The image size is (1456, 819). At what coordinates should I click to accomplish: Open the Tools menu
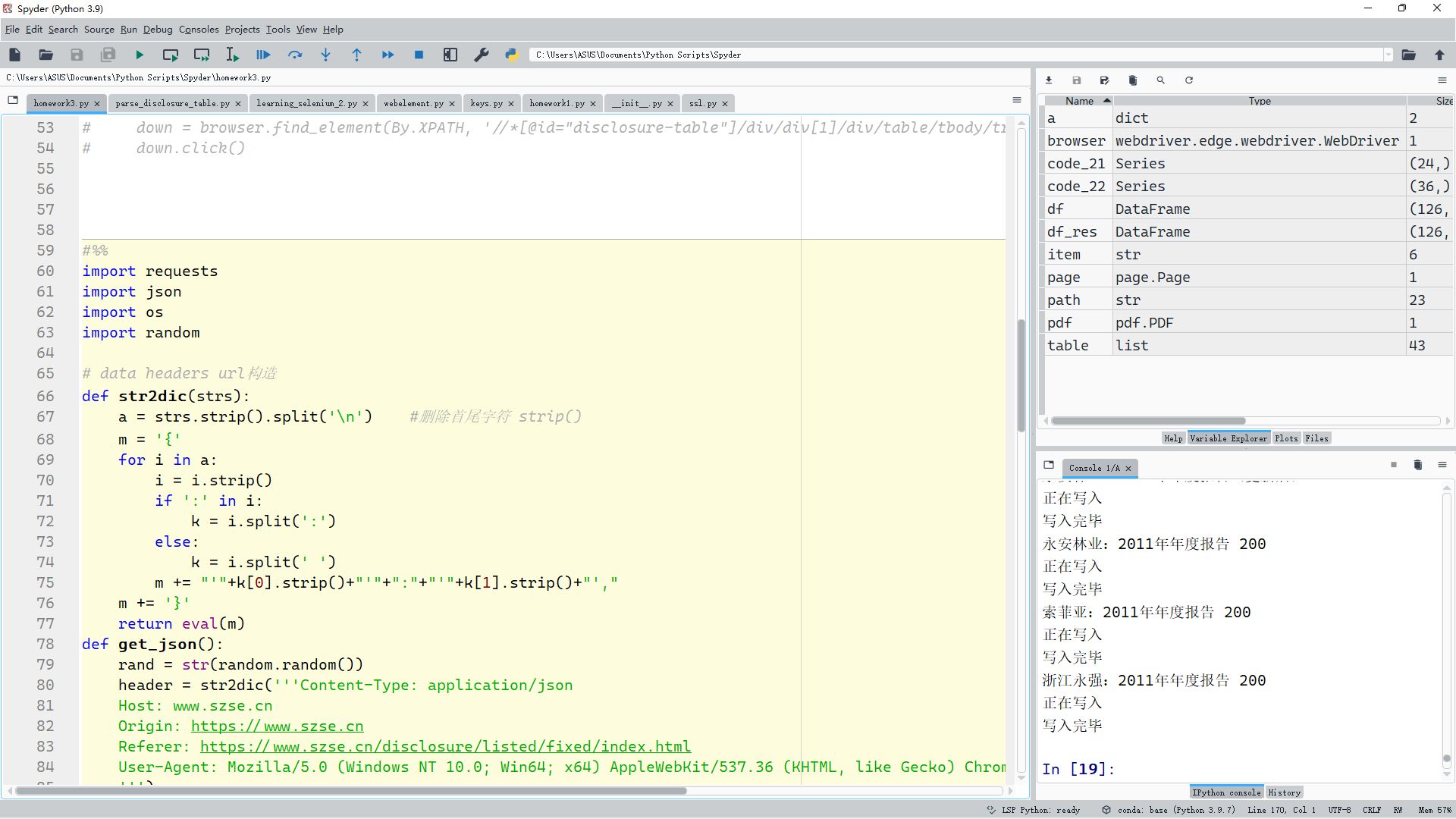pyautogui.click(x=278, y=30)
